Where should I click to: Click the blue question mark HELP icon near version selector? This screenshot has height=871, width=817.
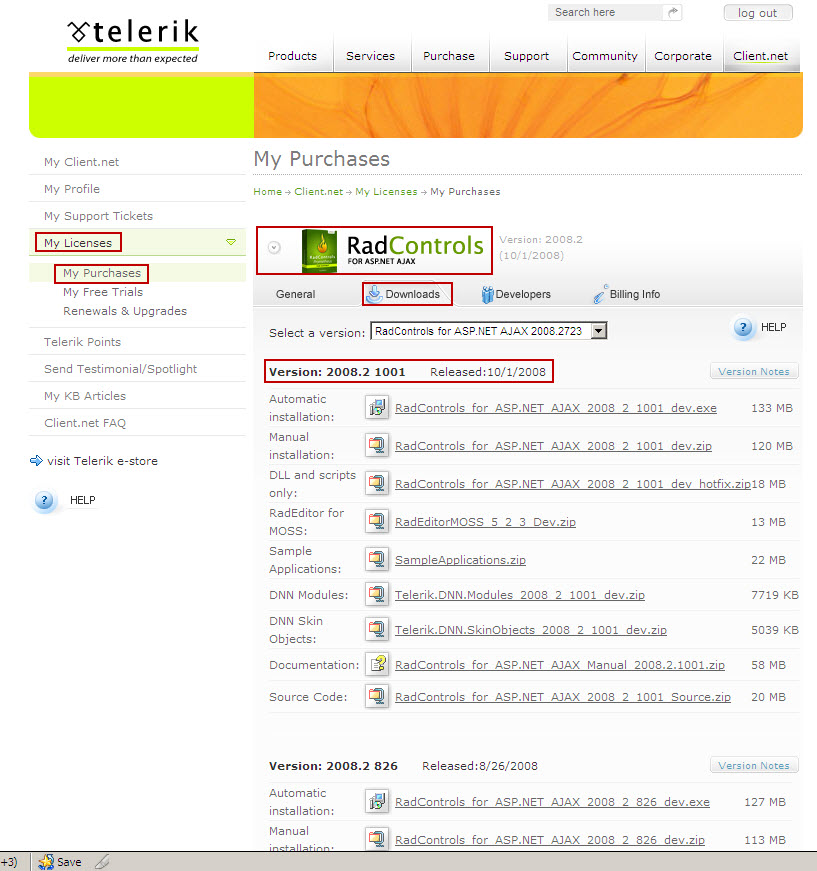click(743, 328)
